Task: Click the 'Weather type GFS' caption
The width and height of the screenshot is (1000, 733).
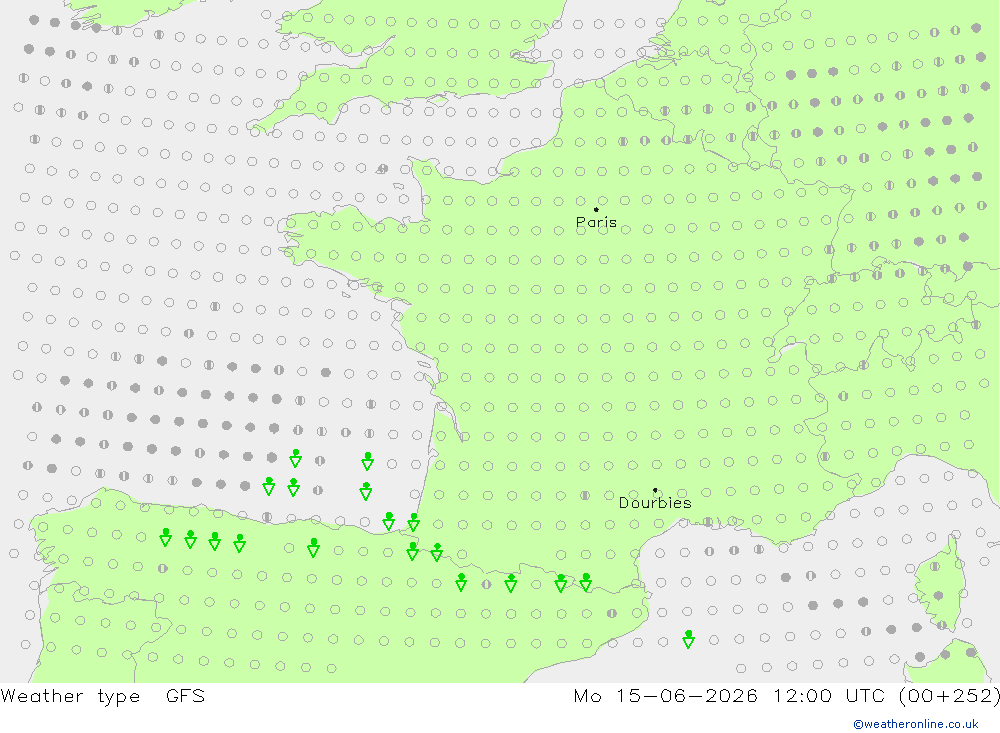Action: click(103, 696)
